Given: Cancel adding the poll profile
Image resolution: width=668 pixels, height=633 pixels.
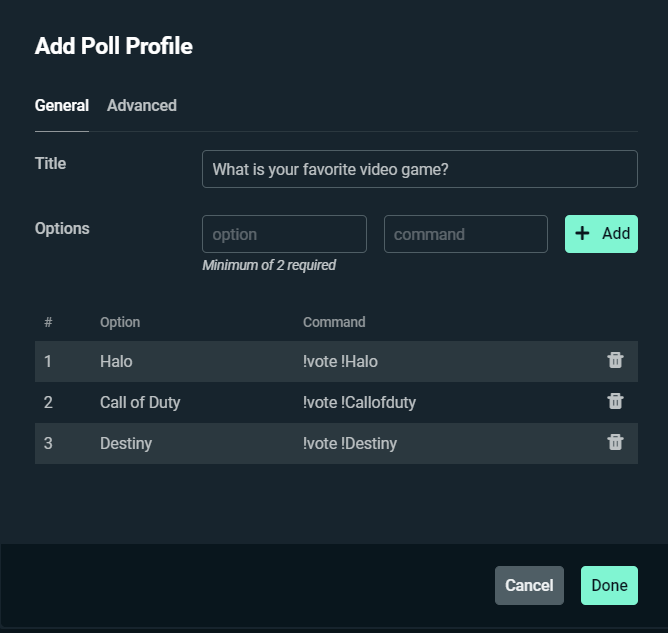Looking at the screenshot, I should [529, 586].
